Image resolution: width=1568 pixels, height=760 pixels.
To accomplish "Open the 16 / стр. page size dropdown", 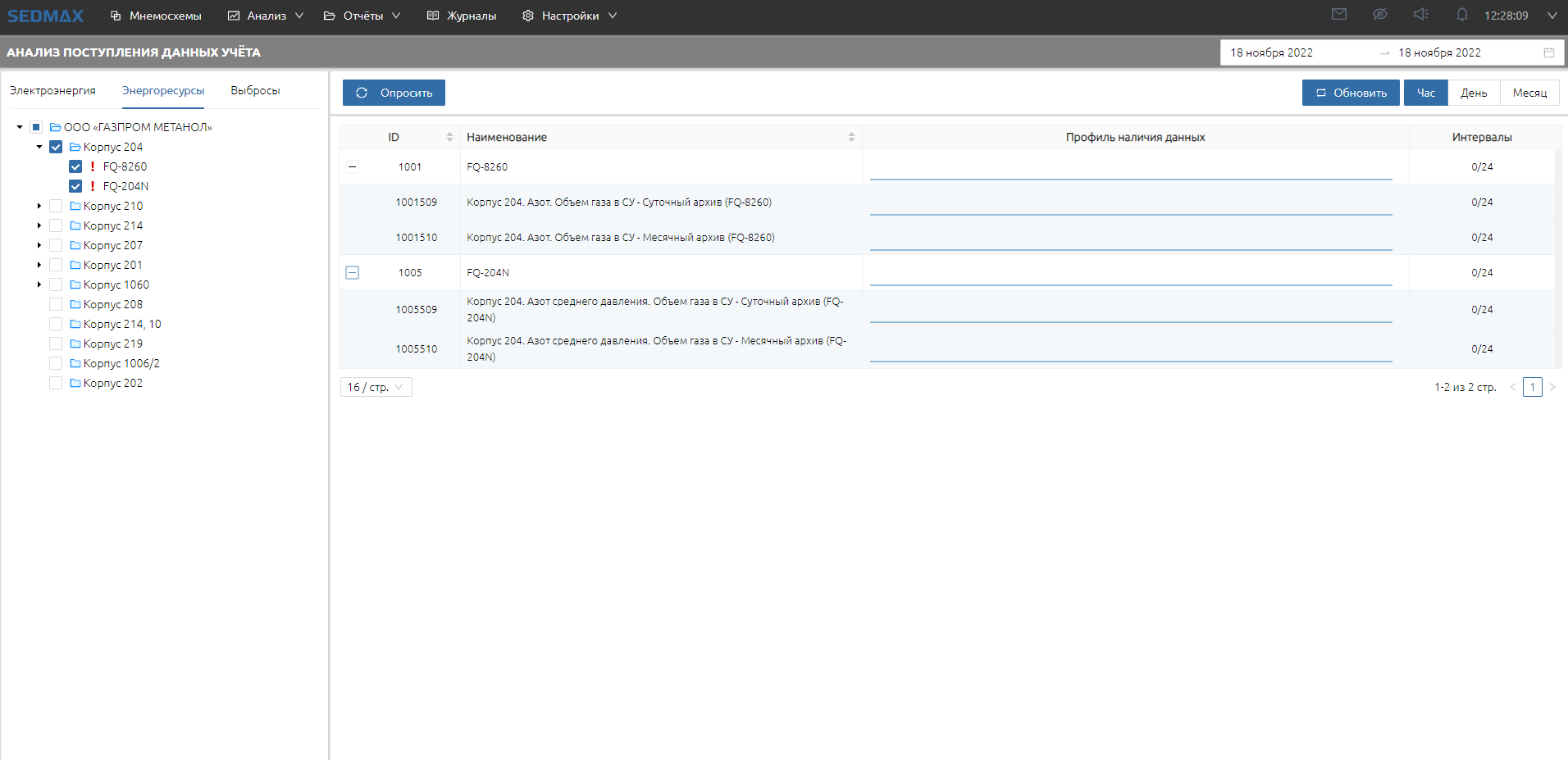I will coord(376,387).
